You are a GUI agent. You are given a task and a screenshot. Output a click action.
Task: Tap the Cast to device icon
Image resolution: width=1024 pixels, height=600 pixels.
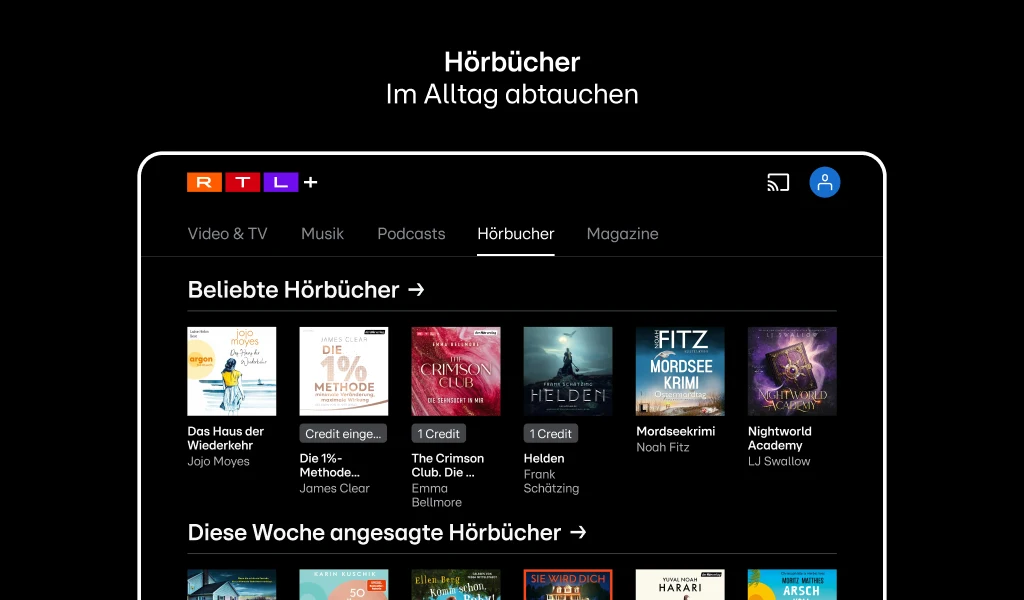(x=778, y=182)
